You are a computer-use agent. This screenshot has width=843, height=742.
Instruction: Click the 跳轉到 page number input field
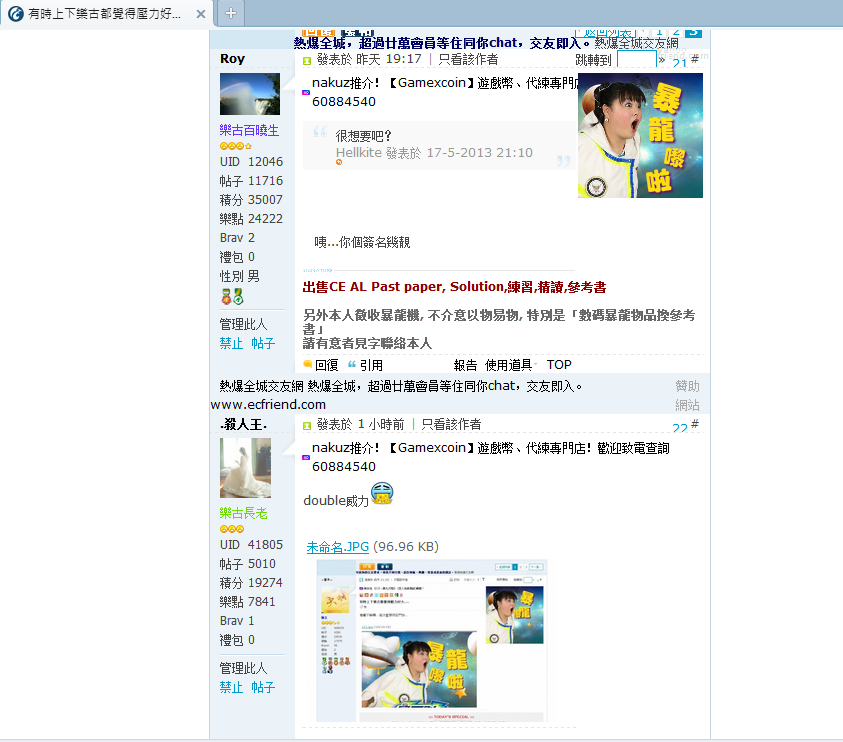pyautogui.click(x=636, y=60)
